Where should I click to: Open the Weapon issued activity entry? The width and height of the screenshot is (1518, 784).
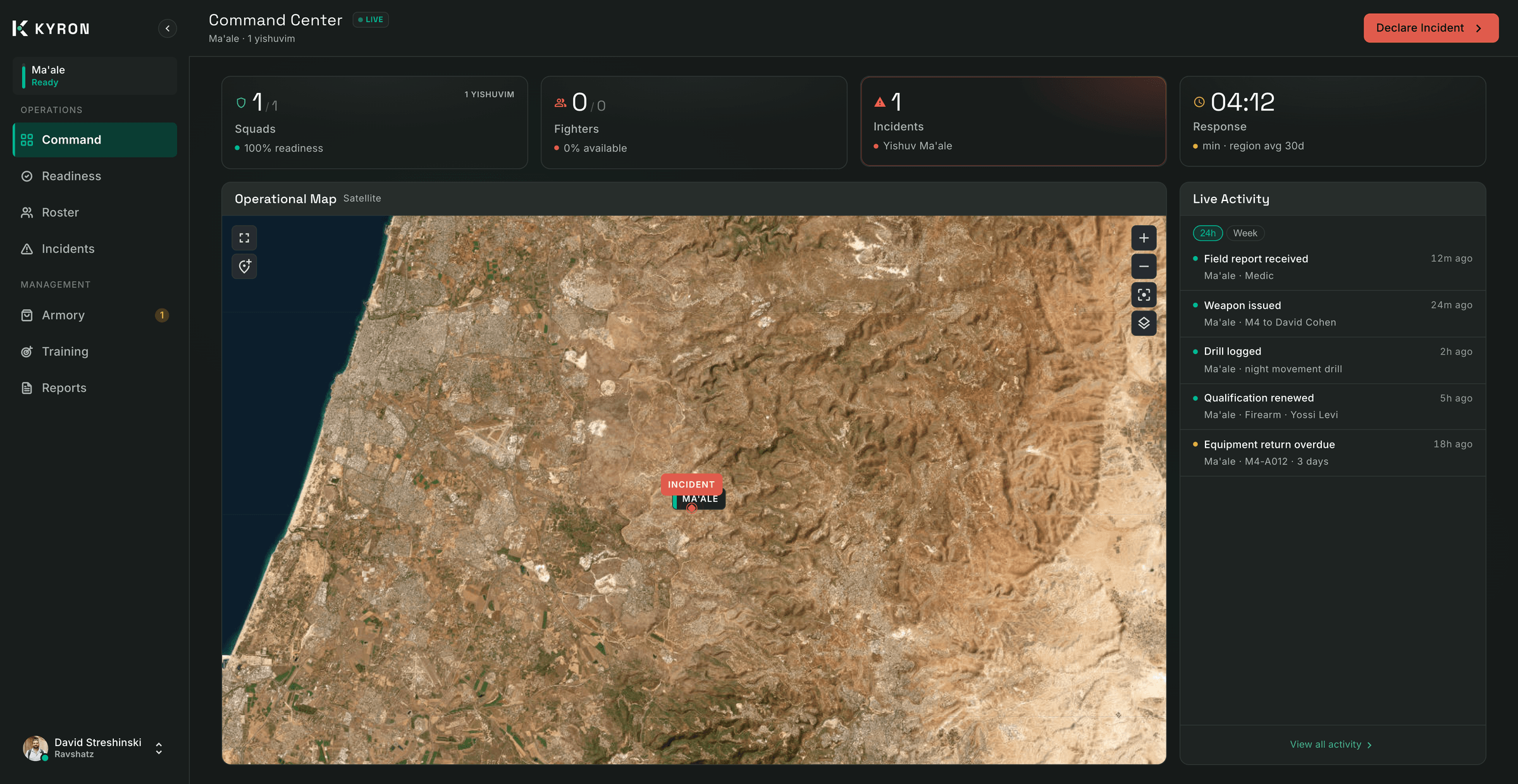tap(1333, 314)
